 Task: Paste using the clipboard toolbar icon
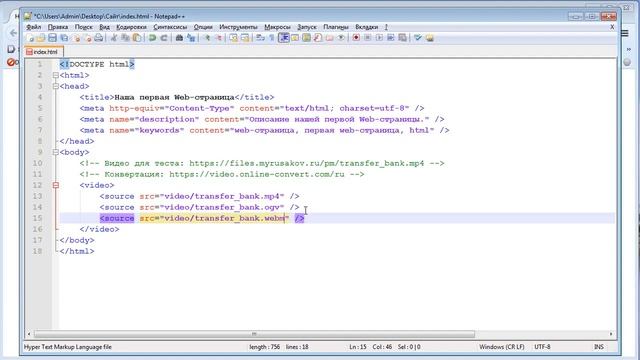137,38
